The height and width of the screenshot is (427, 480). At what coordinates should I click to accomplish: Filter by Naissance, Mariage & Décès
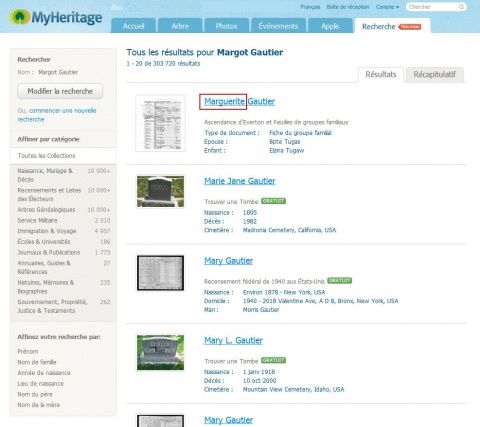point(64,175)
